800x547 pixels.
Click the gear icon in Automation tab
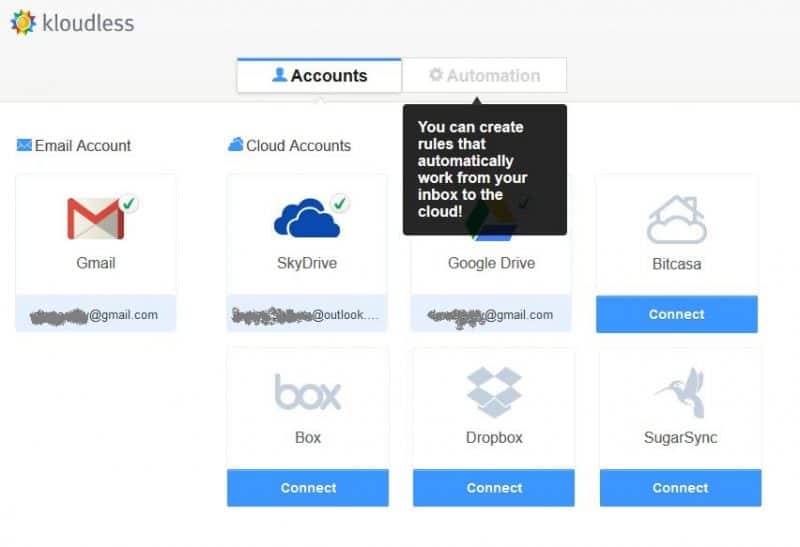click(x=436, y=74)
